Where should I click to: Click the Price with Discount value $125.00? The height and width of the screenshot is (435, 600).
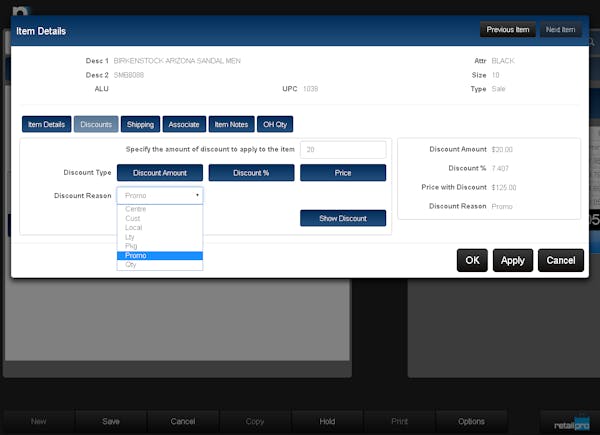pyautogui.click(x=504, y=187)
